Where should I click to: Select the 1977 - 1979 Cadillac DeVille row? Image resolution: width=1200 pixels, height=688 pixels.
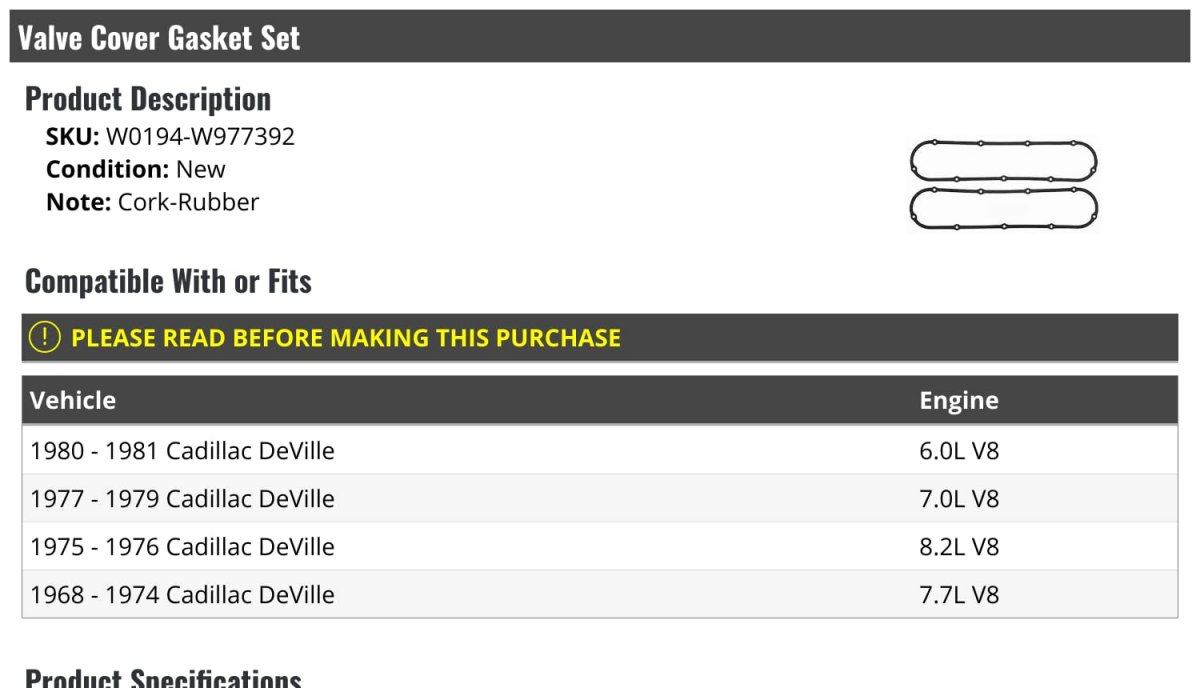[600, 499]
